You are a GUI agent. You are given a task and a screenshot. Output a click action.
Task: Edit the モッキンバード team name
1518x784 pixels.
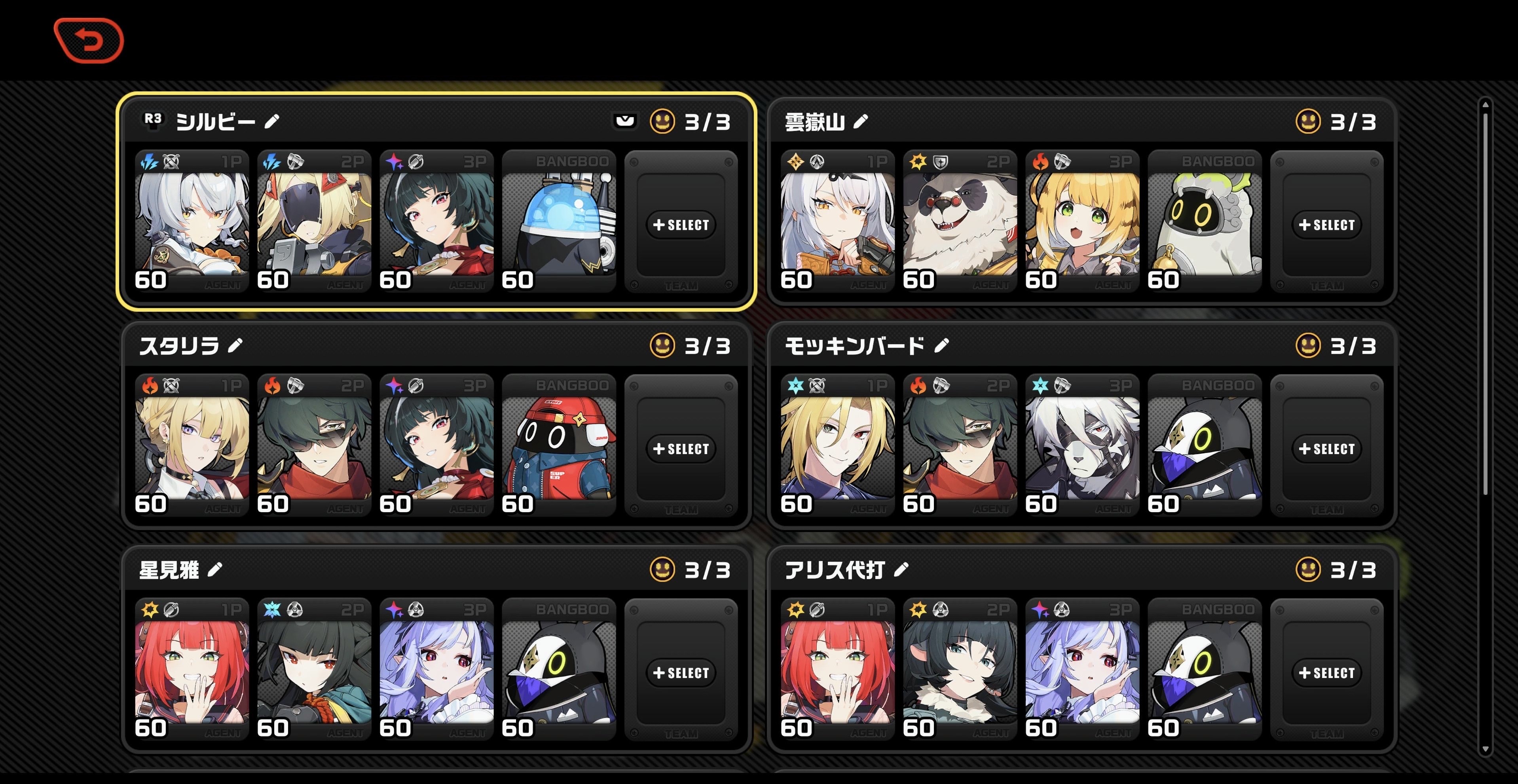942,346
